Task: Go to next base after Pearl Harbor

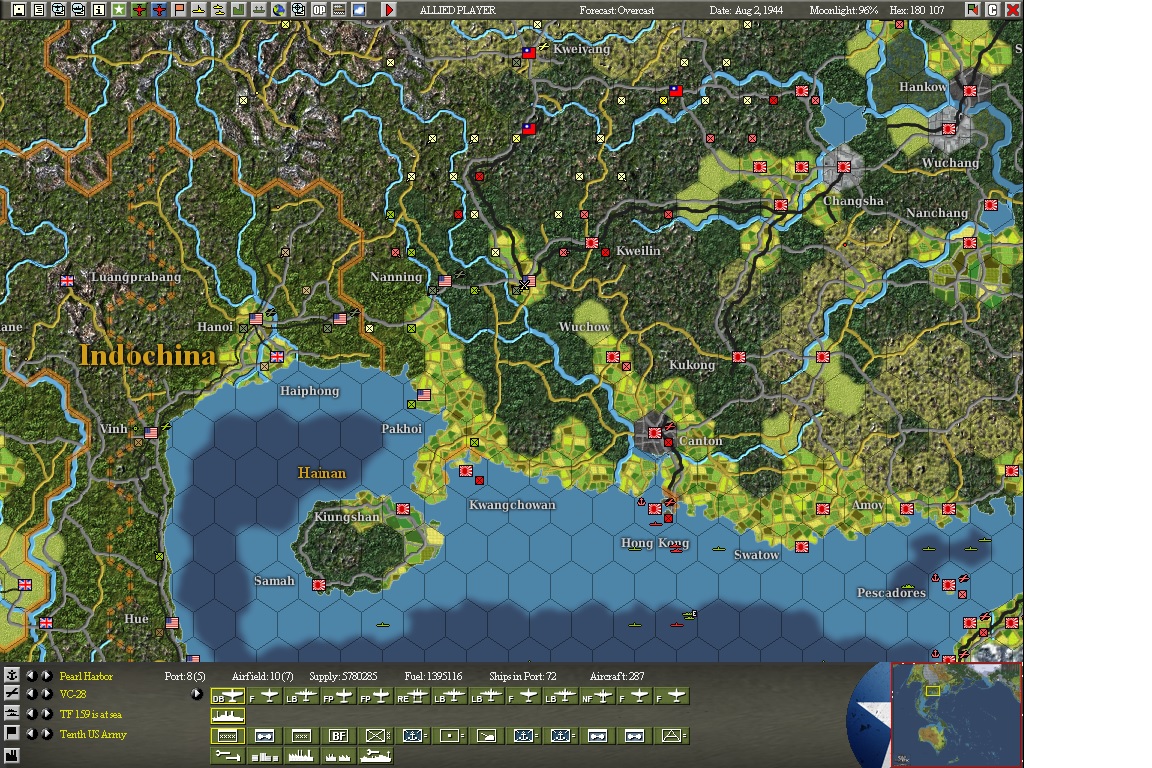Action: click(x=47, y=676)
